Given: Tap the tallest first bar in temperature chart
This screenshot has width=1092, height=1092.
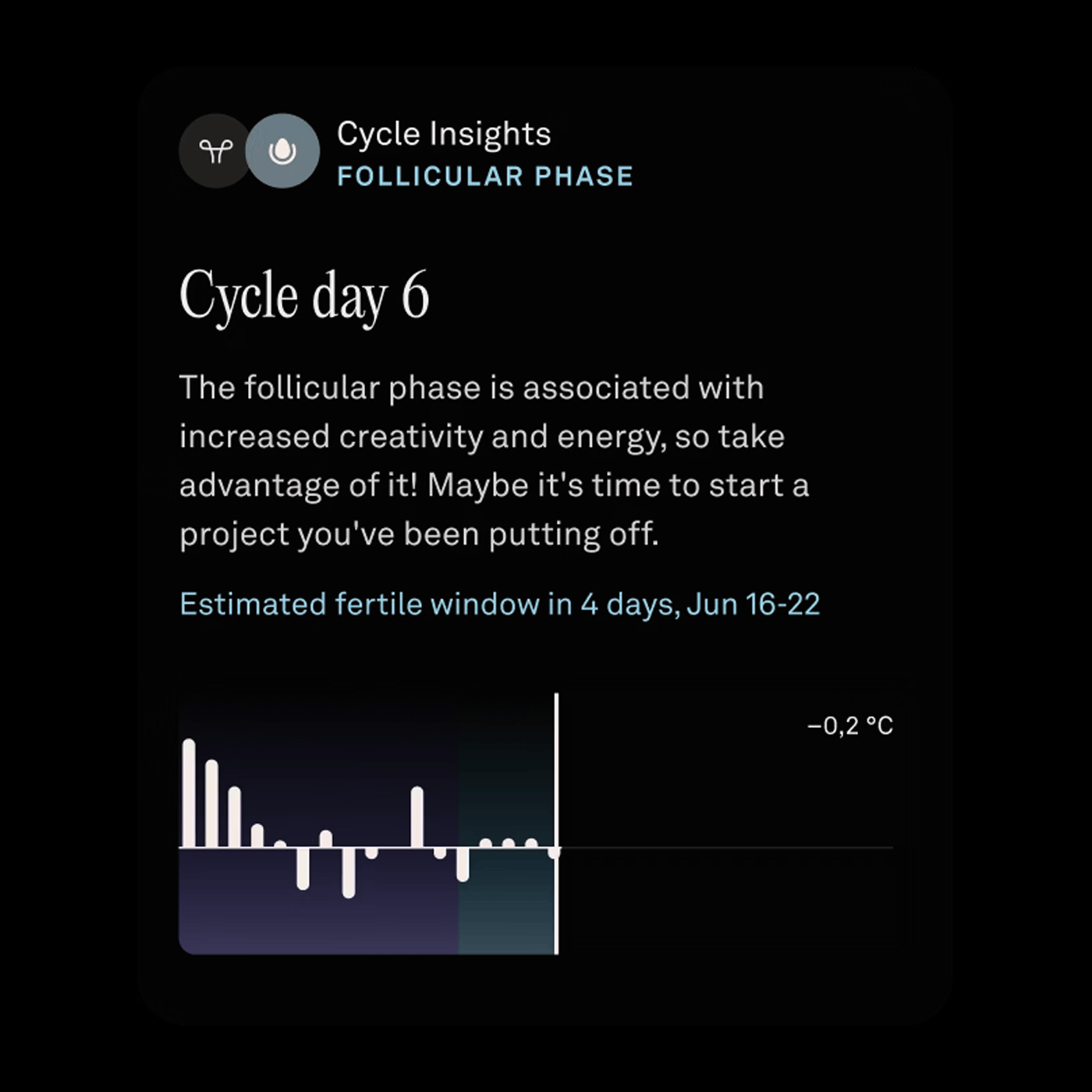Looking at the screenshot, I should tap(189, 792).
